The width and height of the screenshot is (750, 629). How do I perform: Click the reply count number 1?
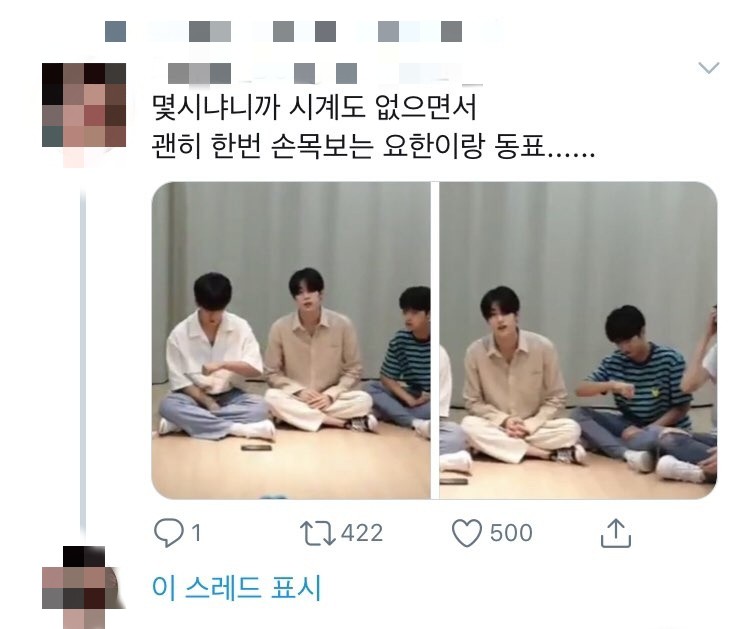(x=196, y=533)
